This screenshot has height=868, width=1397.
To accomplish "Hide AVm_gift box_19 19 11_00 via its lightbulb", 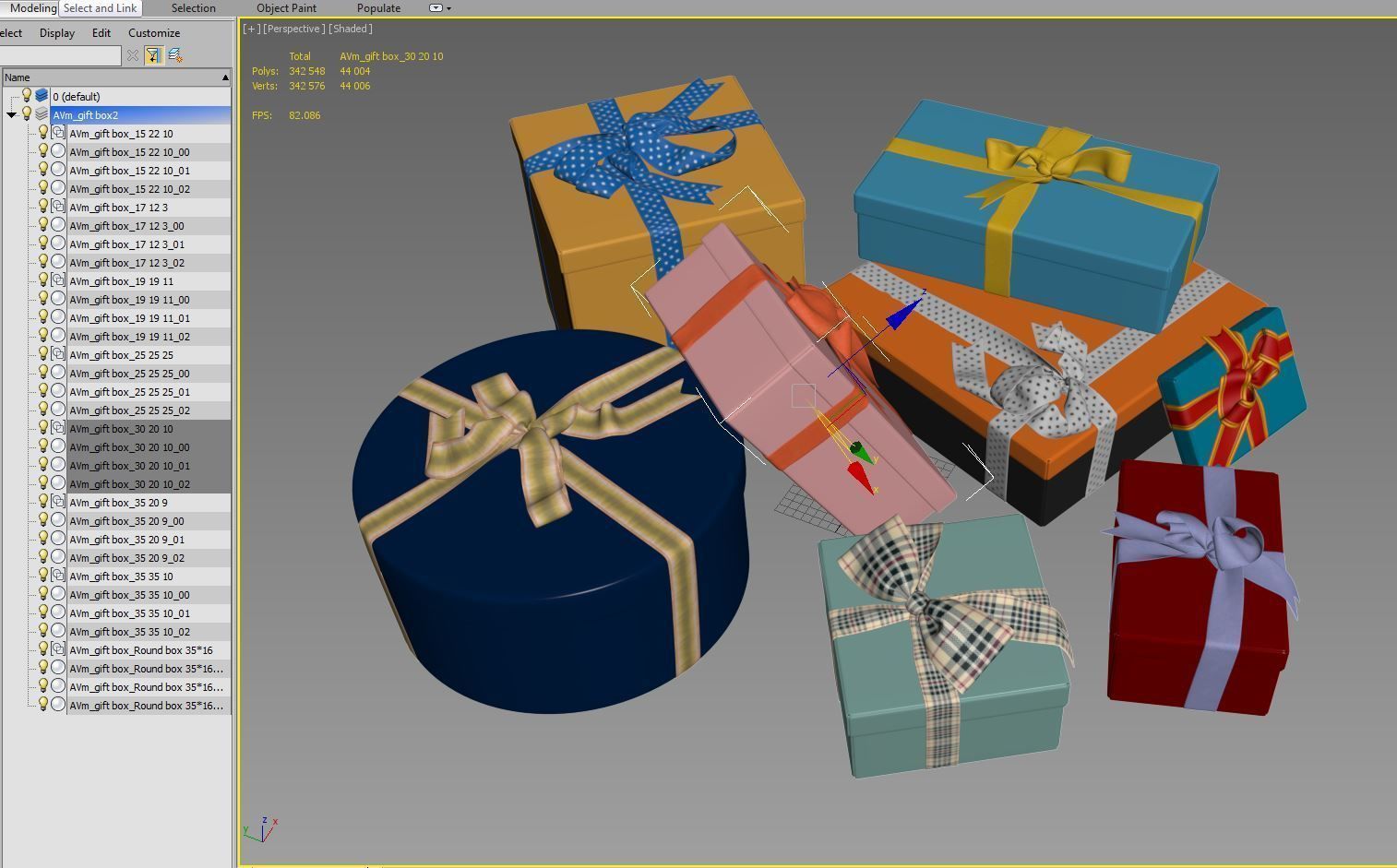I will 42,298.
